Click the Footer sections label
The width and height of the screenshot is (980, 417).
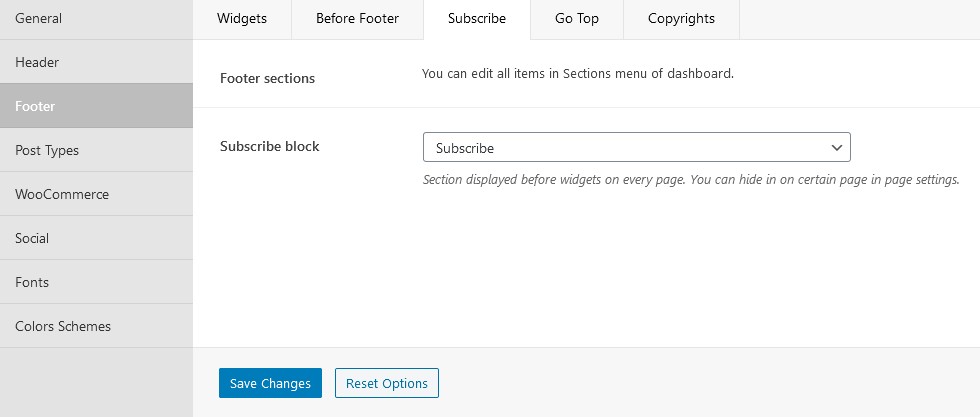(268, 79)
